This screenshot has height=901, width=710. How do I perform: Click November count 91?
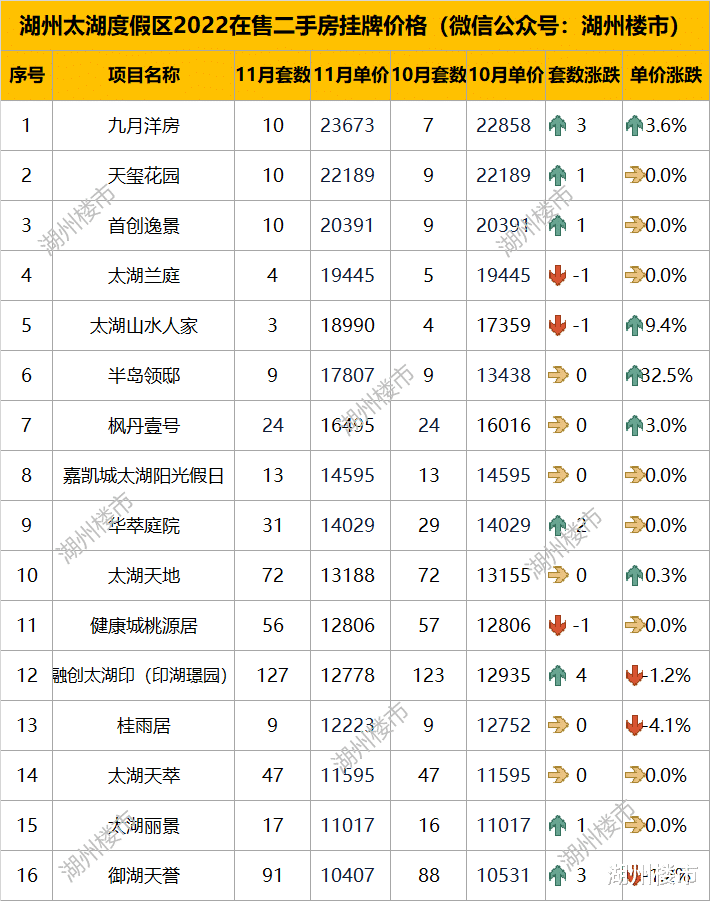[x=273, y=875]
